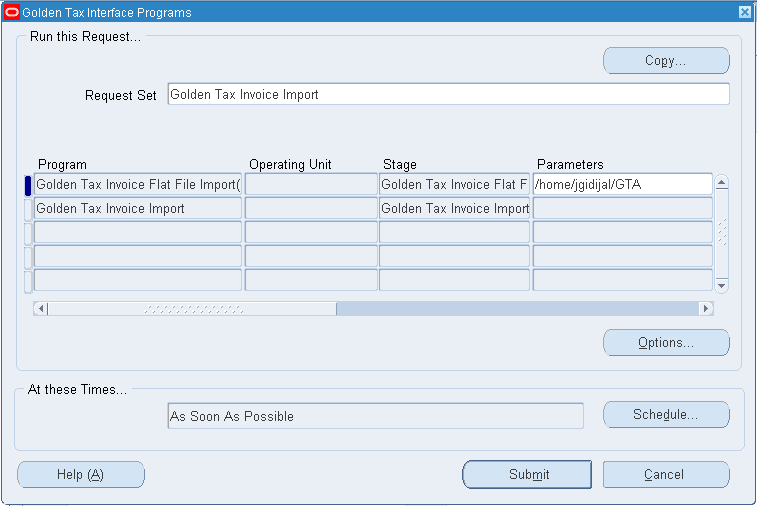Click the Copy... button

(666, 60)
